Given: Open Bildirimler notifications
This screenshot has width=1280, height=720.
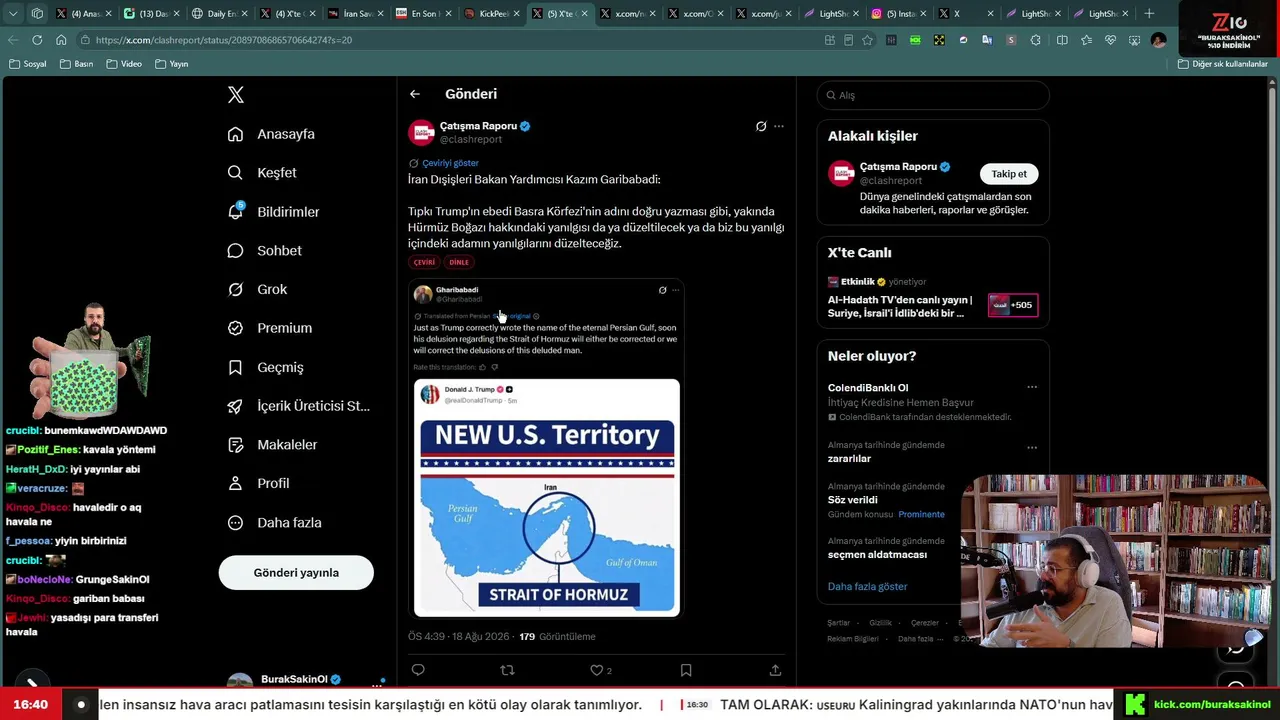Looking at the screenshot, I should click(x=273, y=212).
